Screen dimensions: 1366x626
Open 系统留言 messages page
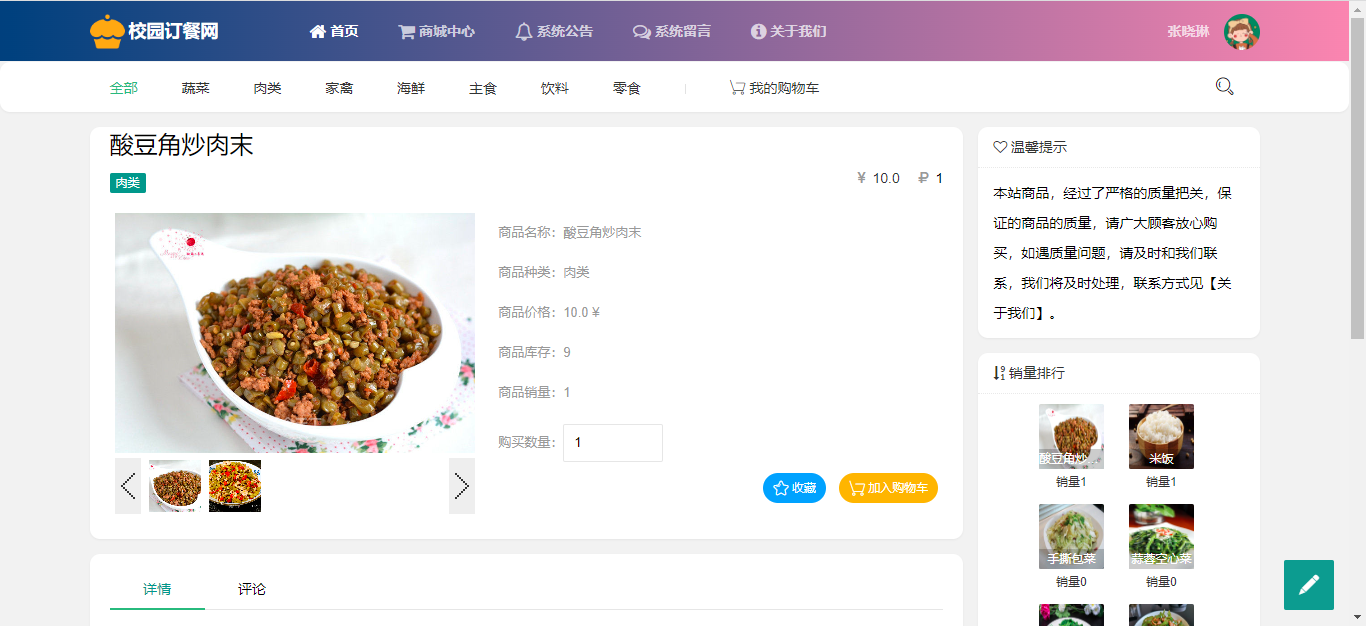tap(672, 31)
